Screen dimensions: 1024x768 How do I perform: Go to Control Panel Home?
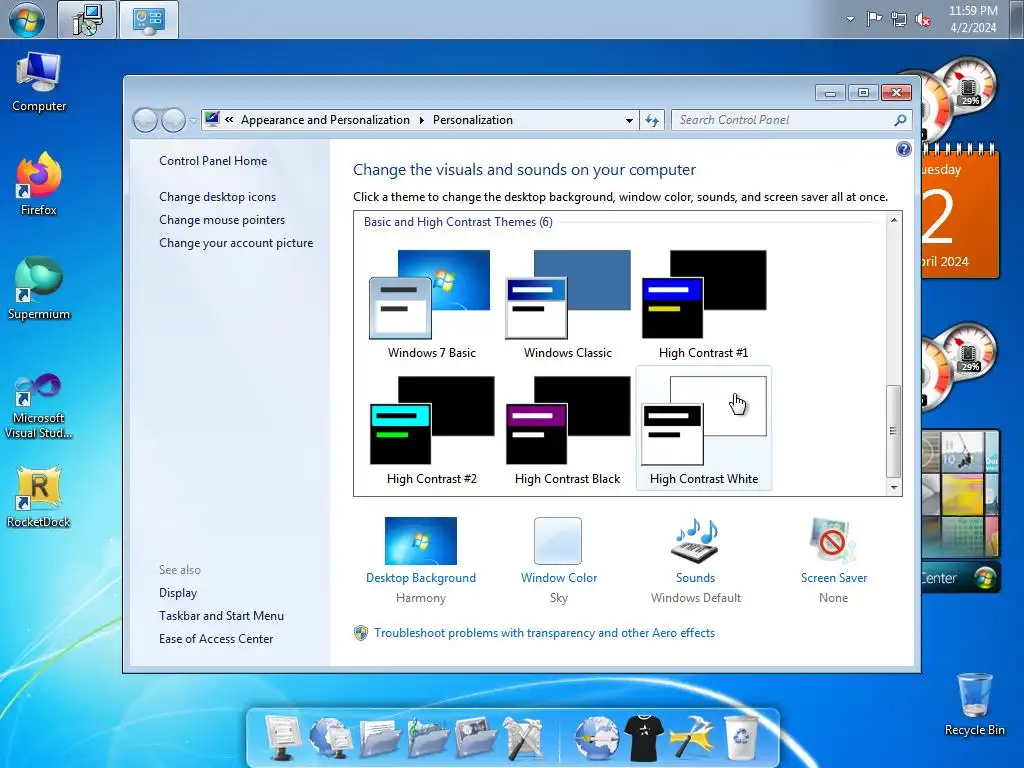(213, 161)
